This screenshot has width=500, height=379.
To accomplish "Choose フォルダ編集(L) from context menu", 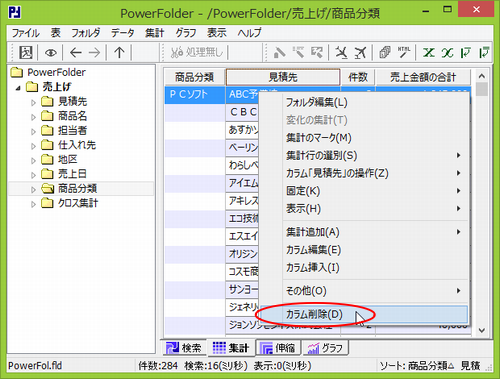I will pos(364,102).
